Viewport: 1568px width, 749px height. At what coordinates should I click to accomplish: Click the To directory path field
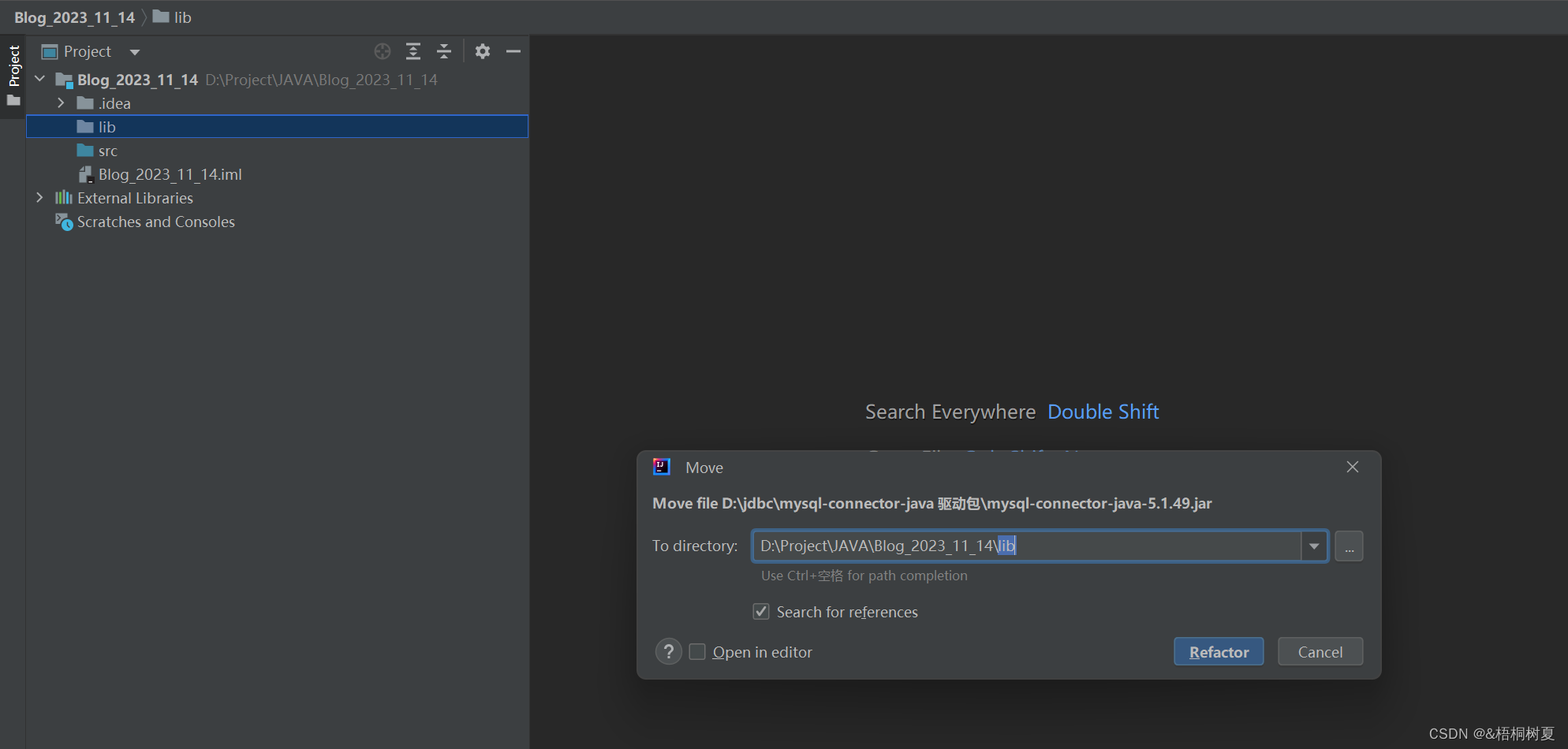[x=1026, y=546]
